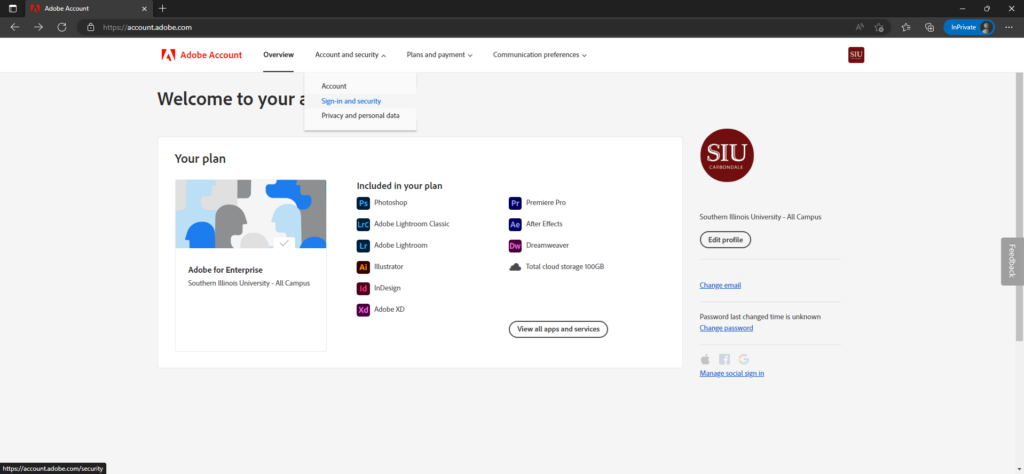Go forward with the browser forward arrow
This screenshot has width=1024, height=474.
[x=39, y=27]
